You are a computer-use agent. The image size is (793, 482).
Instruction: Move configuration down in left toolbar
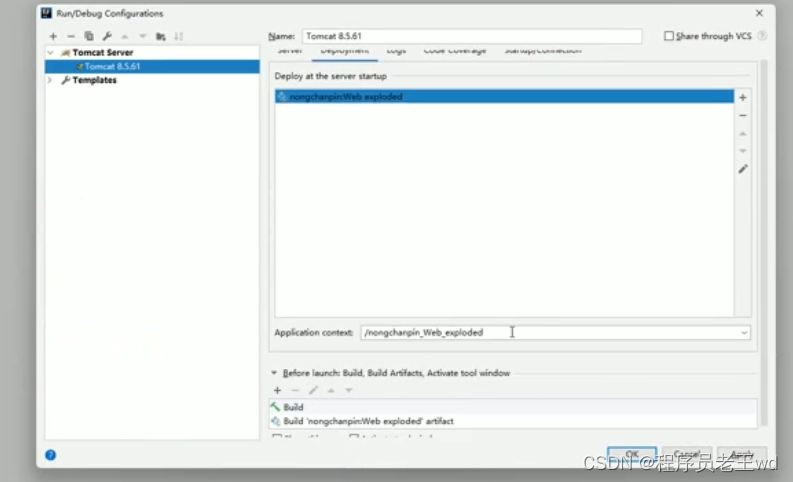[x=143, y=36]
